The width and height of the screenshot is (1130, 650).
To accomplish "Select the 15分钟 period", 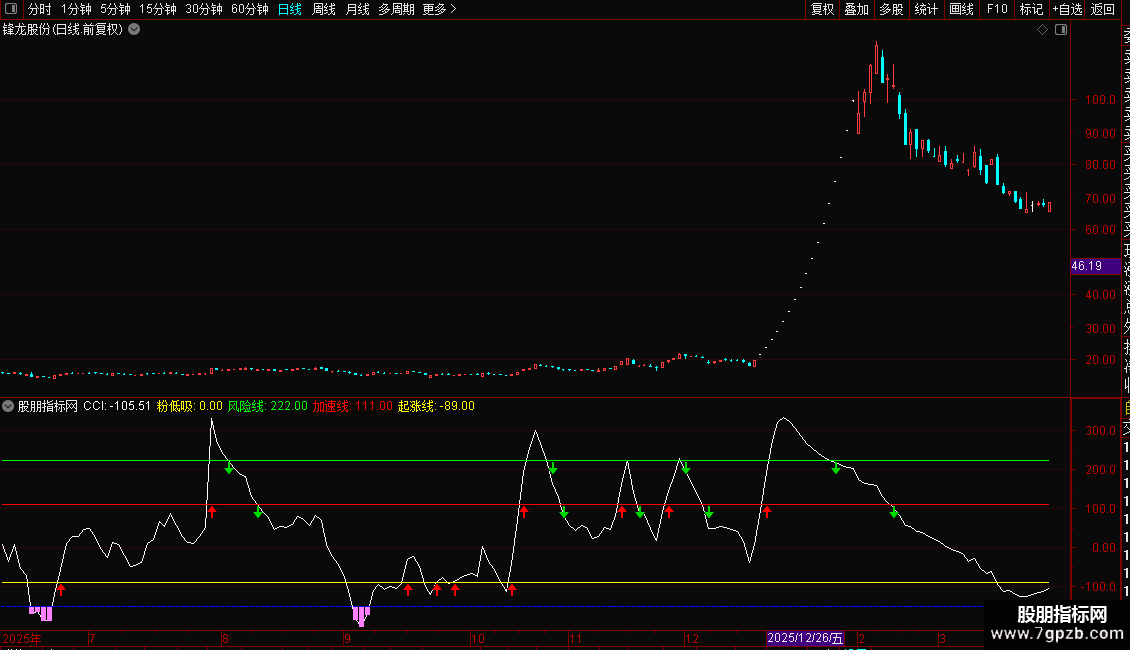I will [x=157, y=9].
